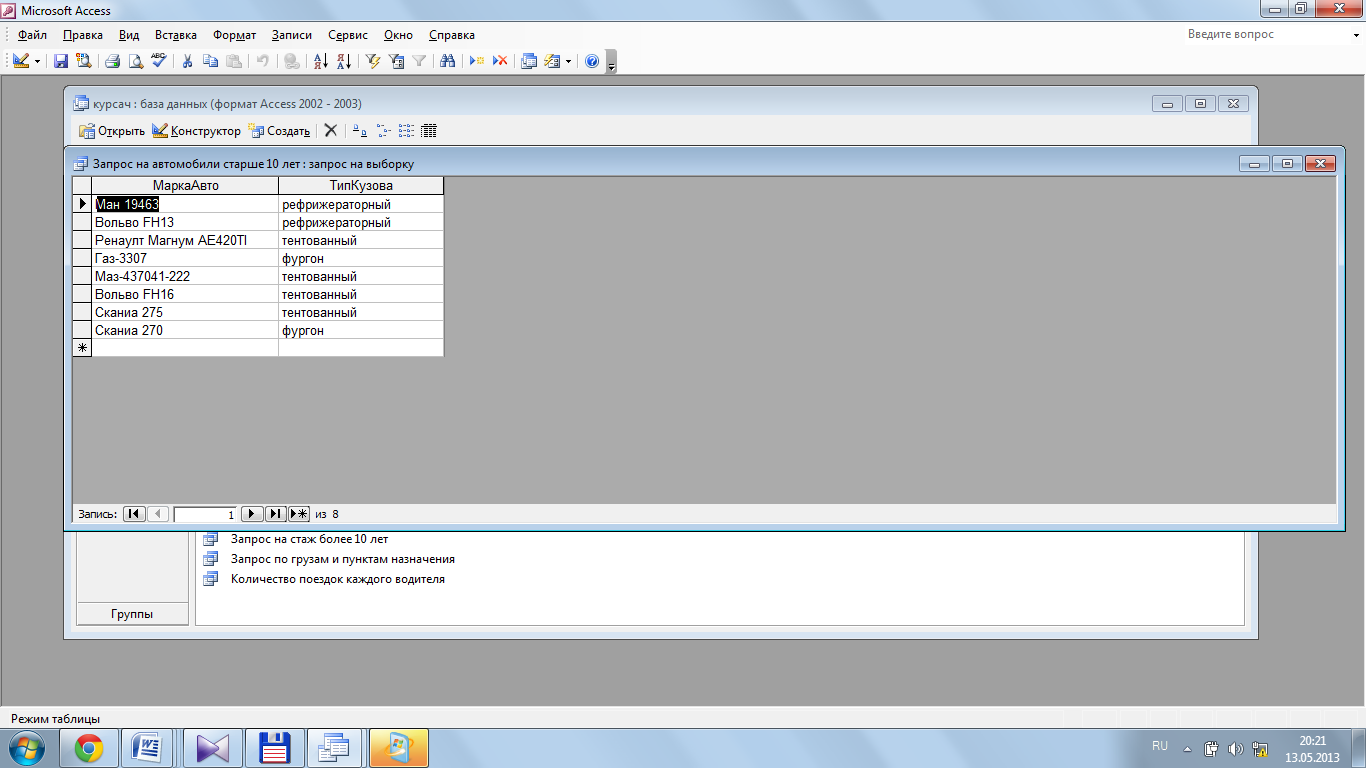Viewport: 1366px width, 768px height.
Task: Click the 'Газ-3307' cell
Action: pyautogui.click(x=185, y=258)
